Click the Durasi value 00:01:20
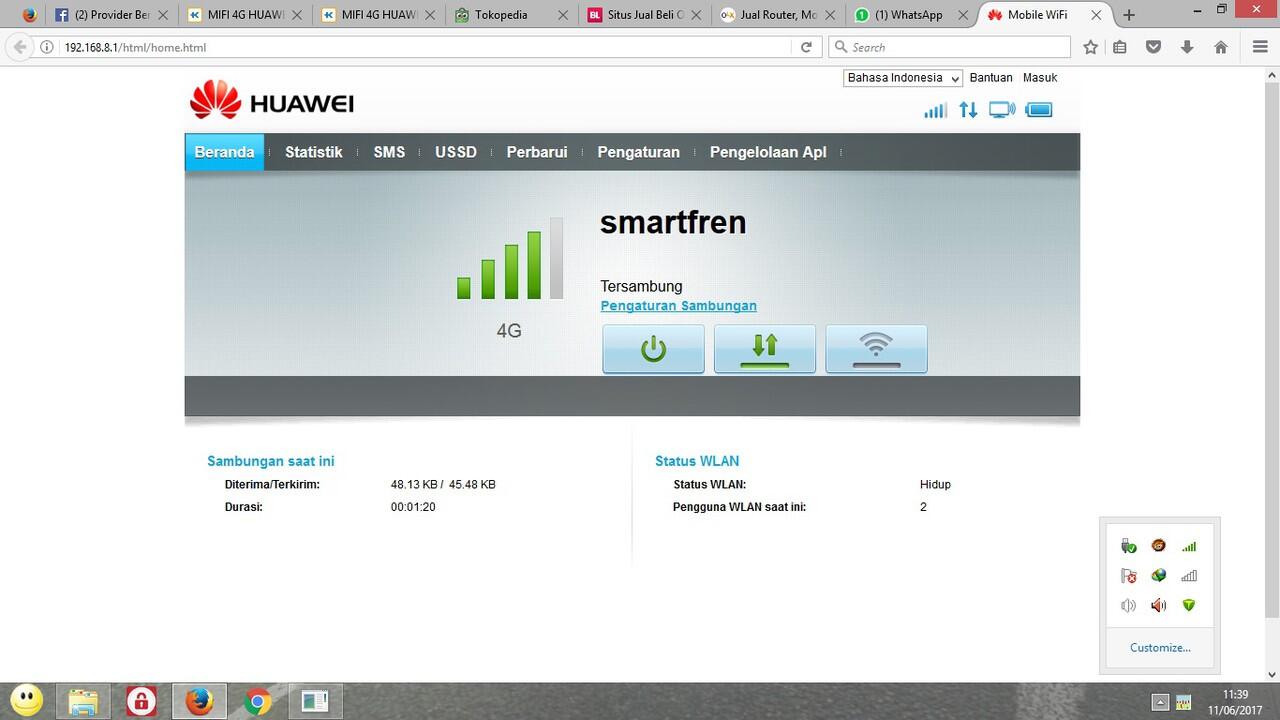The height and width of the screenshot is (720, 1280). point(413,507)
